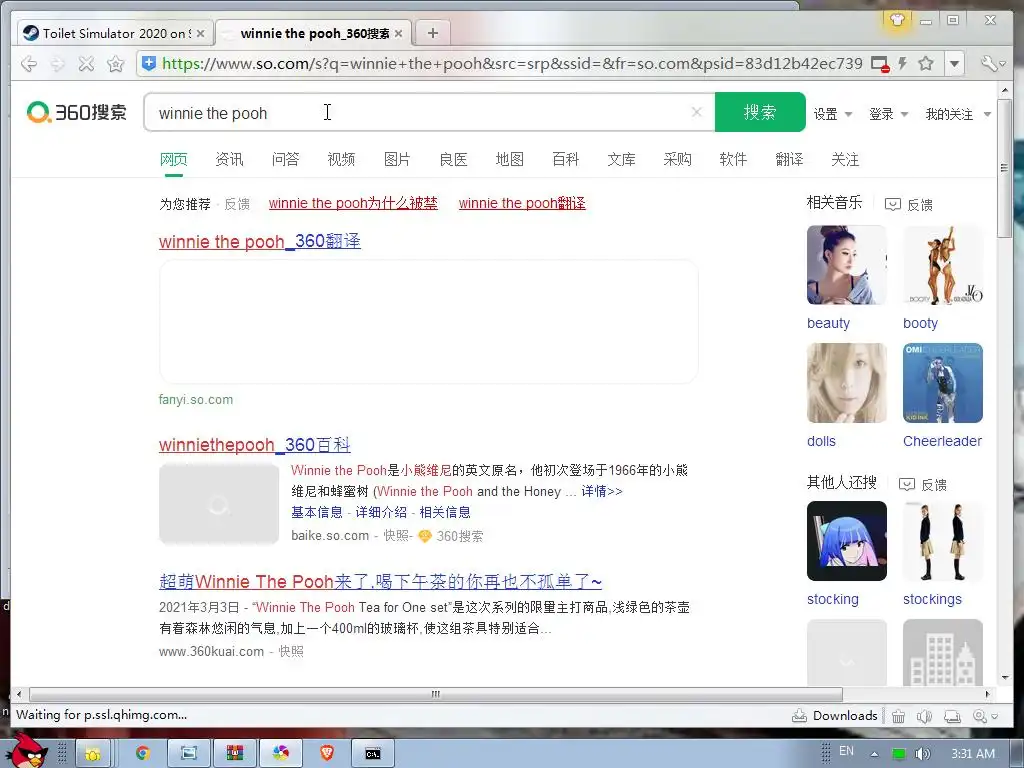Click speaker mute icon in browser status bar
1024x768 pixels.
924,716
